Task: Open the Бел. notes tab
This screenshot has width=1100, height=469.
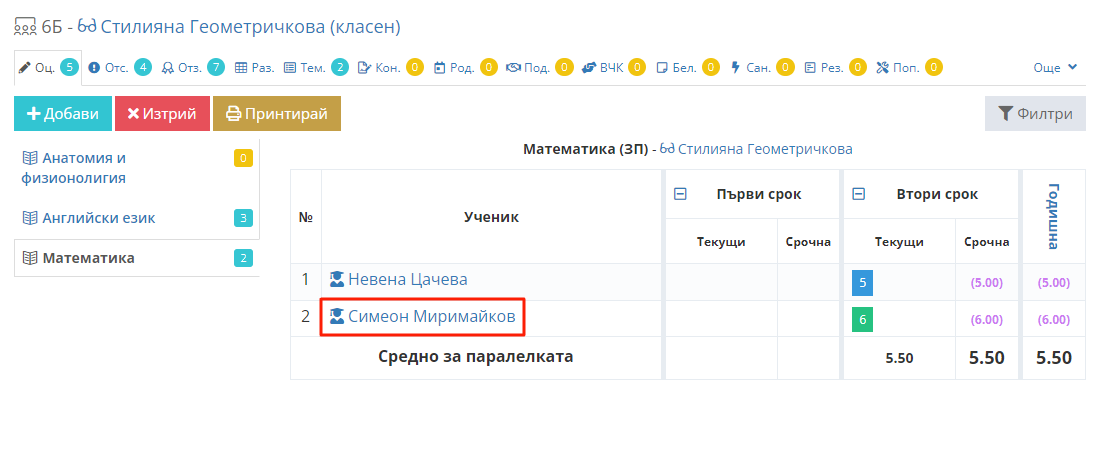Action: coord(688,68)
